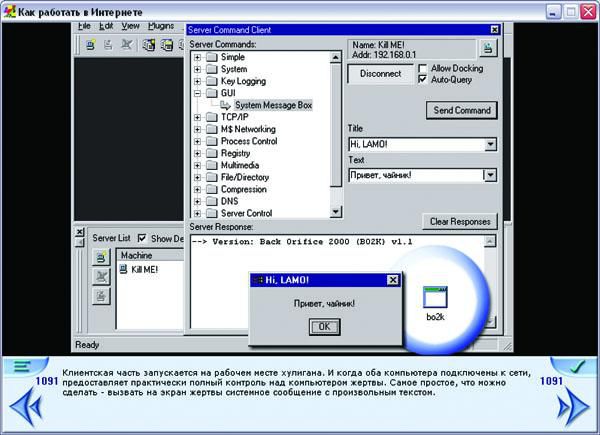The width and height of the screenshot is (600, 435).
Task: Go to next page with right arrow
Action: coord(573,407)
